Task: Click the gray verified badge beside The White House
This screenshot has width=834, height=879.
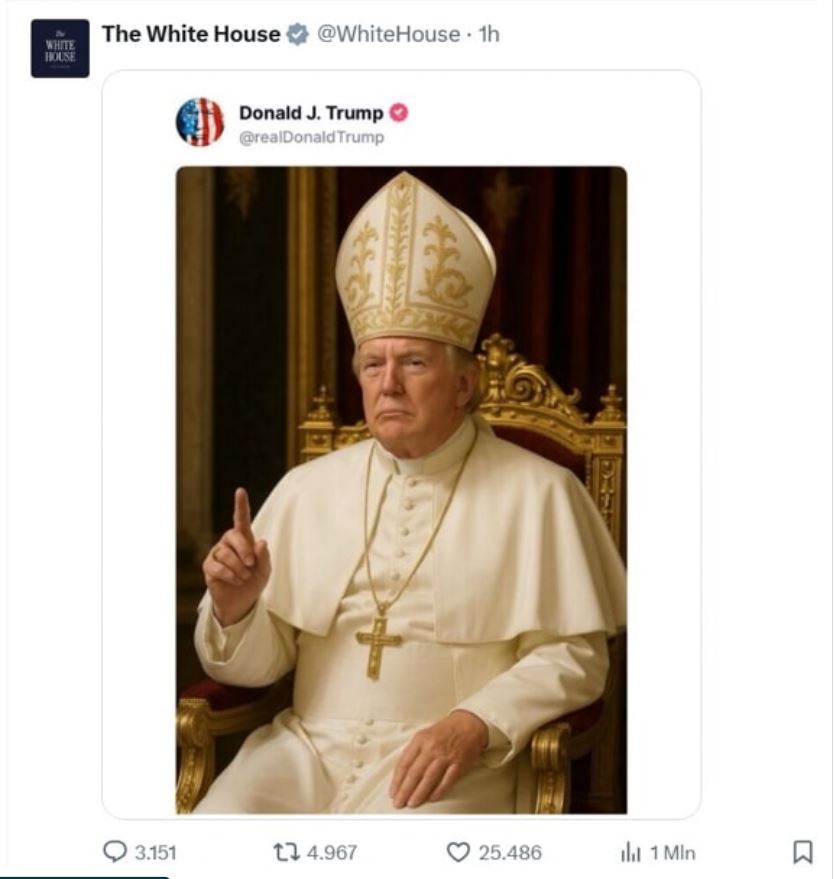Action: pyautogui.click(x=297, y=34)
